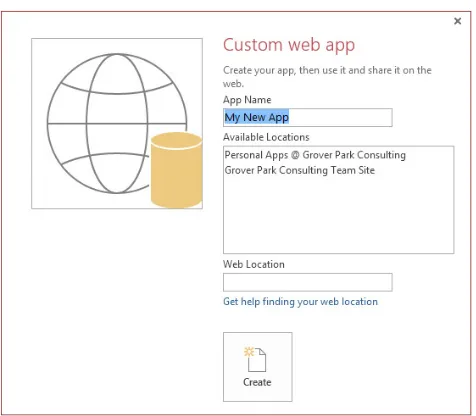Select the App Name text field
Screen dimensions: 476x416
(308, 117)
